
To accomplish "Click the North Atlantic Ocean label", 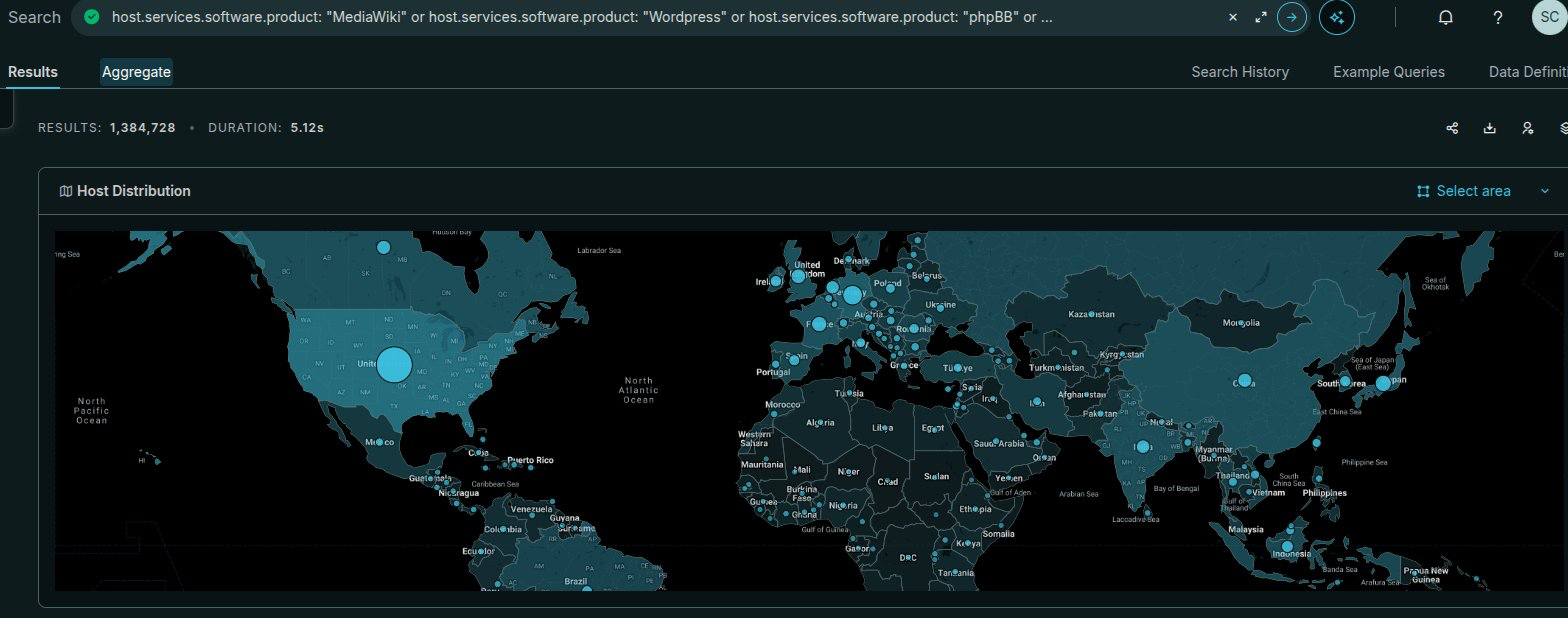I will pyautogui.click(x=638, y=390).
